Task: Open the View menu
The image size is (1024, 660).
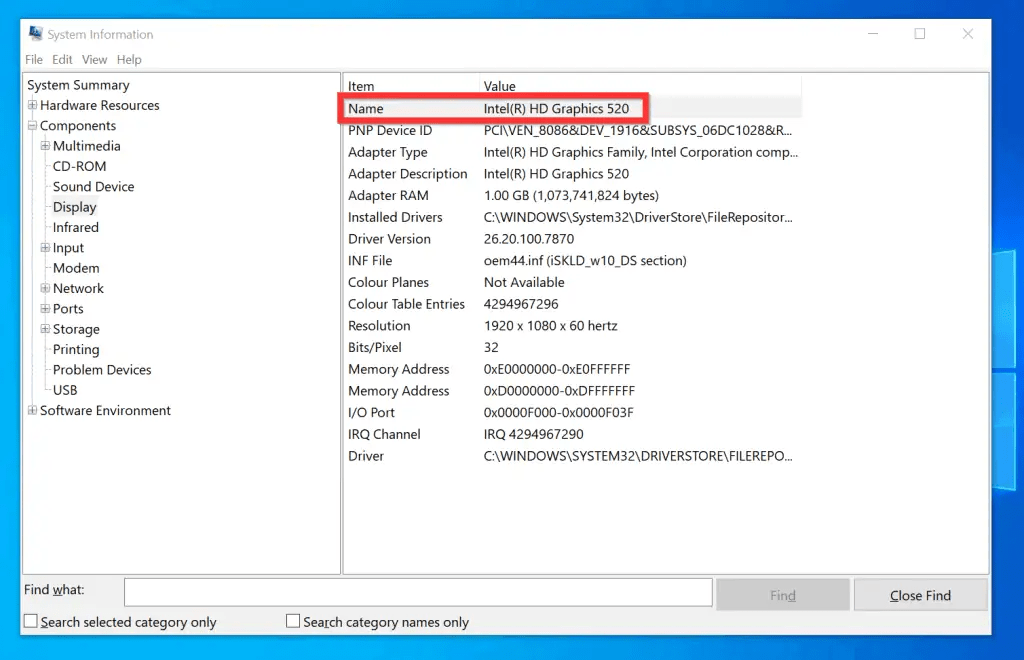Action: pos(94,59)
